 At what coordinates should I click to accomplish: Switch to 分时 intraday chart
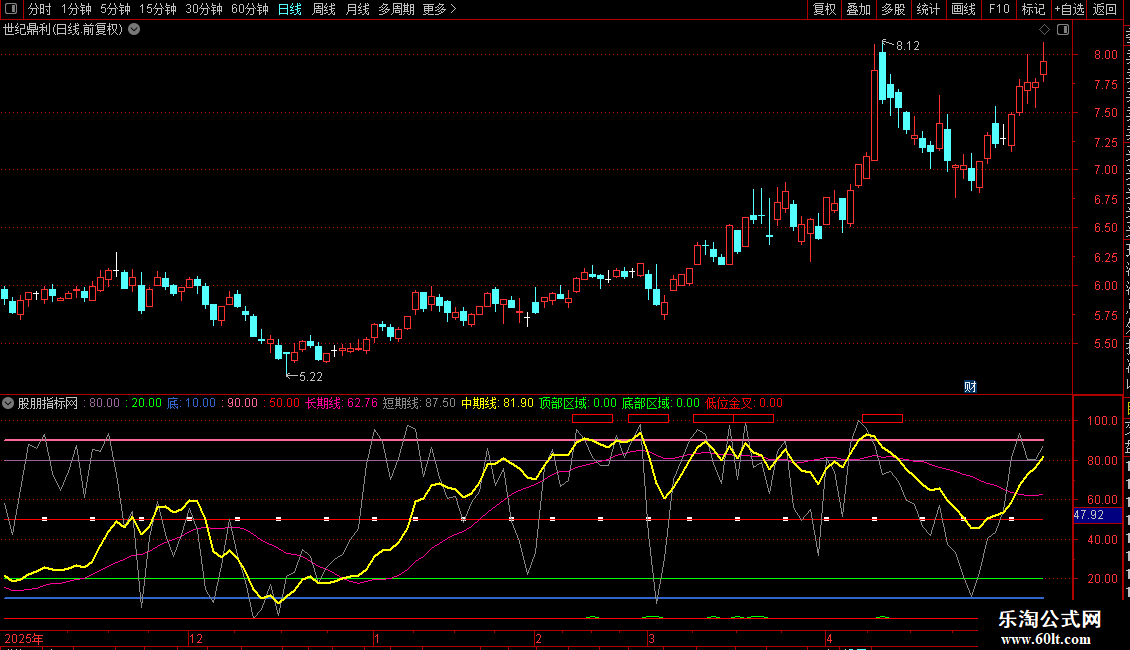[x=40, y=9]
